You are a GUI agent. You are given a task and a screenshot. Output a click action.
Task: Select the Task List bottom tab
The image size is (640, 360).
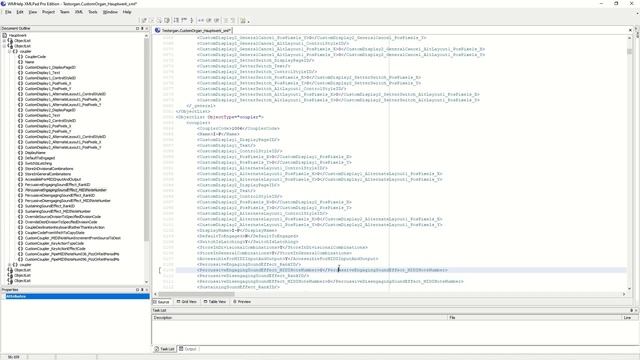[x=164, y=349]
